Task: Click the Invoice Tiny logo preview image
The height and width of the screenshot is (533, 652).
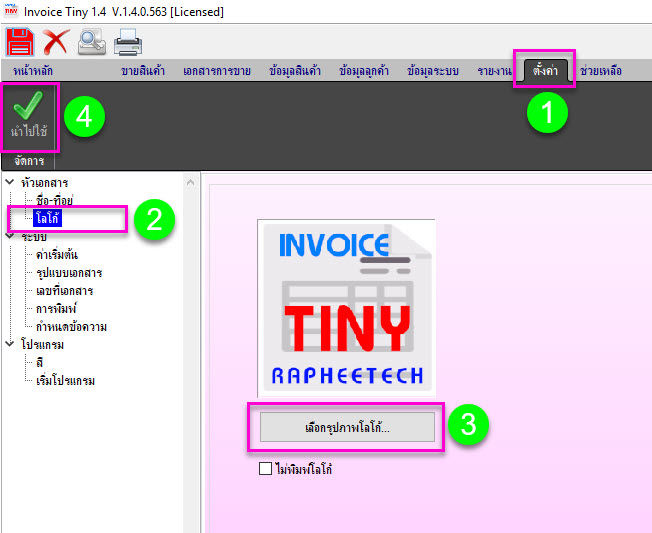Action: tap(346, 308)
